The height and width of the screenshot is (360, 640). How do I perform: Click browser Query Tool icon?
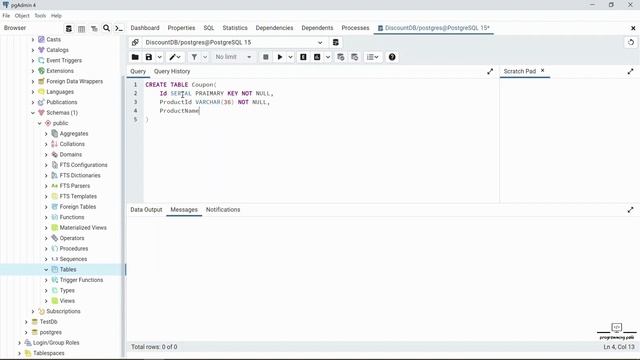tap(69, 28)
